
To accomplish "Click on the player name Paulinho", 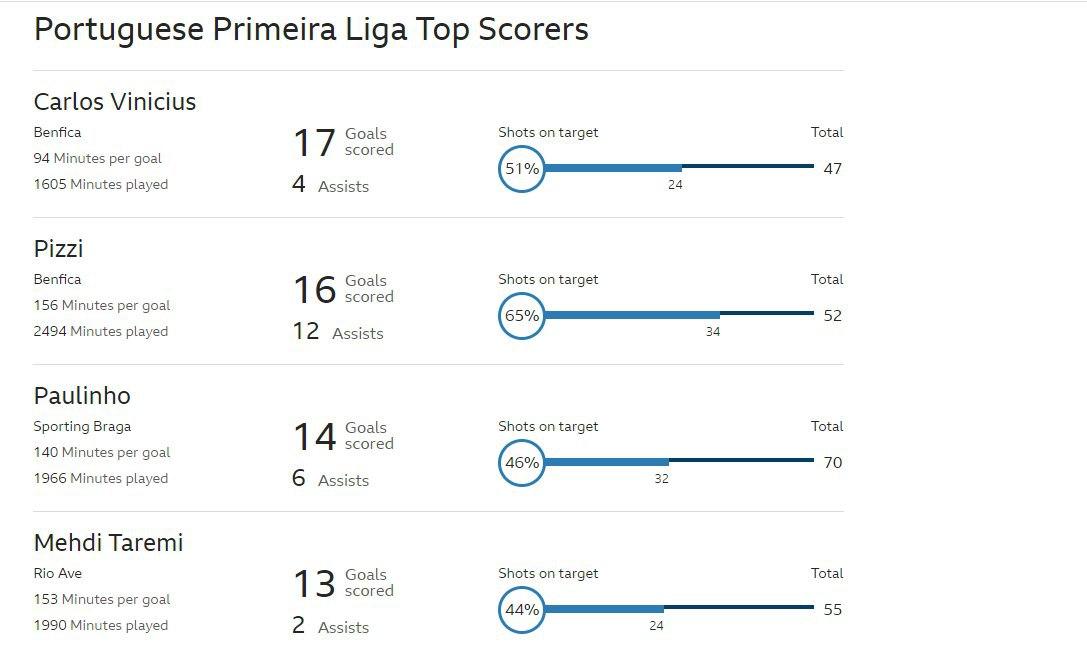I will (82, 396).
